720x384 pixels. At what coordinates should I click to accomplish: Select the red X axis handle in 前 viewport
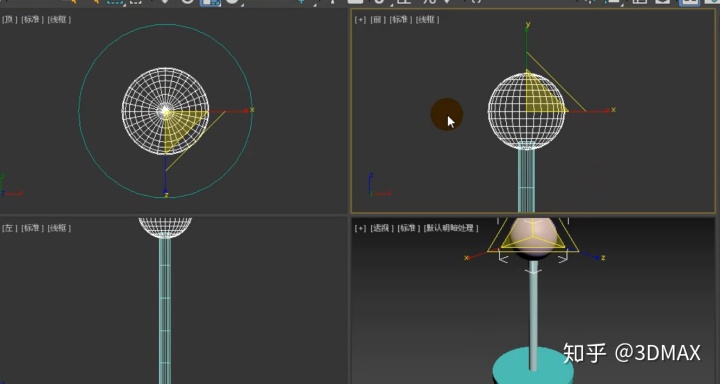tap(597, 111)
